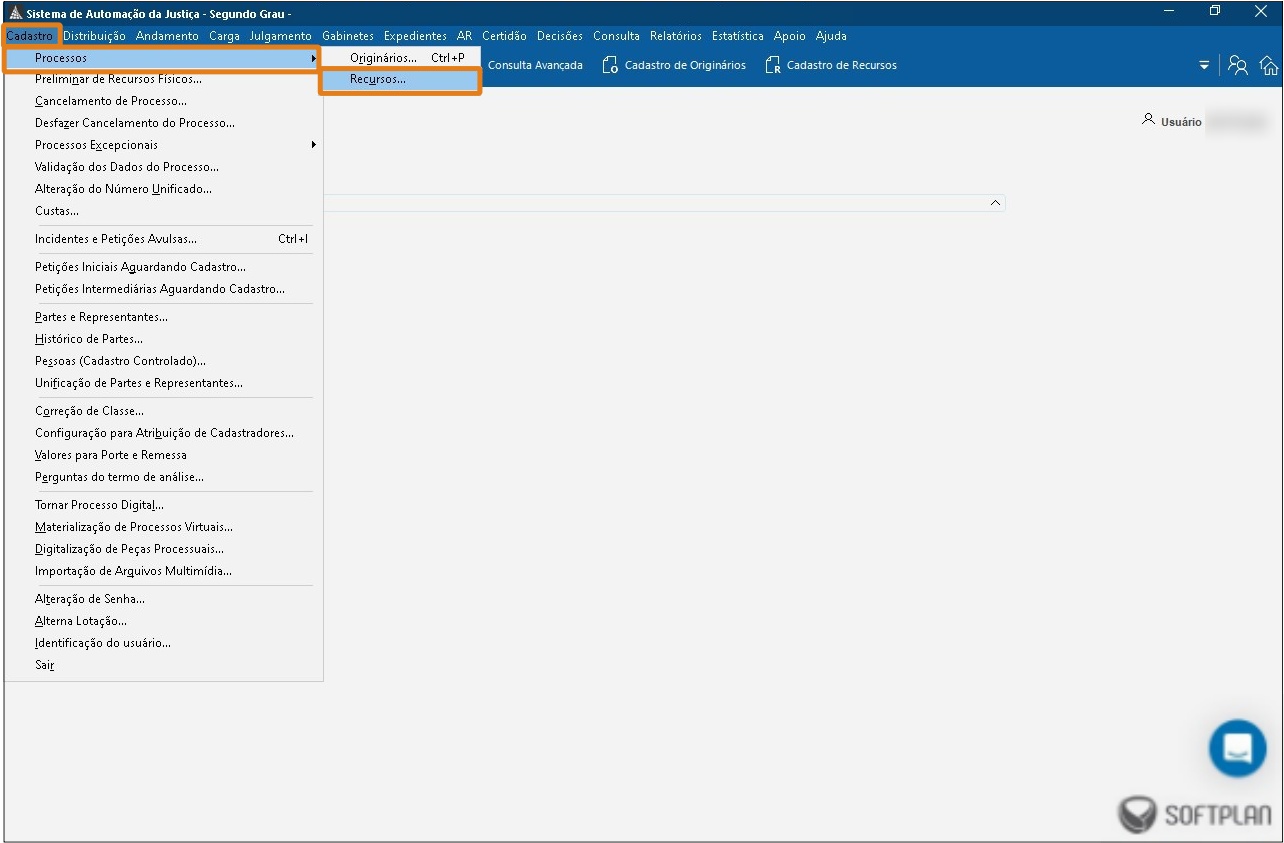Click the Usuário person icon
1284x843 pixels.
coord(1148,119)
